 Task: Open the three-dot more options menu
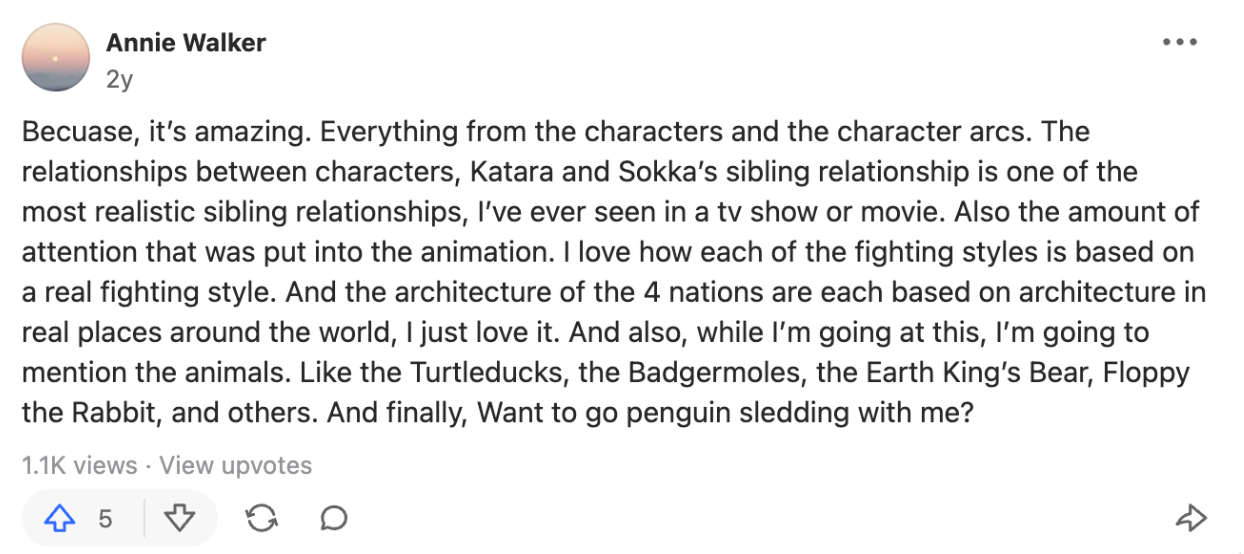(x=1180, y=43)
